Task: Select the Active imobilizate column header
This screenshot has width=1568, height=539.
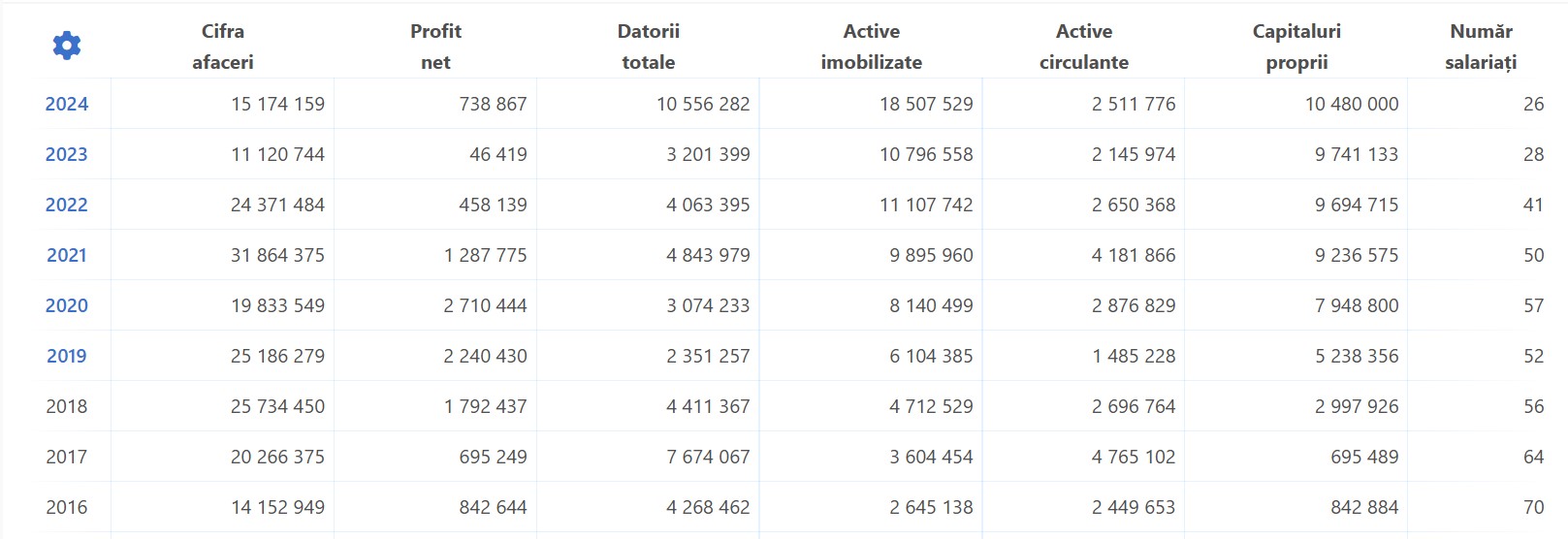Action: (872, 47)
